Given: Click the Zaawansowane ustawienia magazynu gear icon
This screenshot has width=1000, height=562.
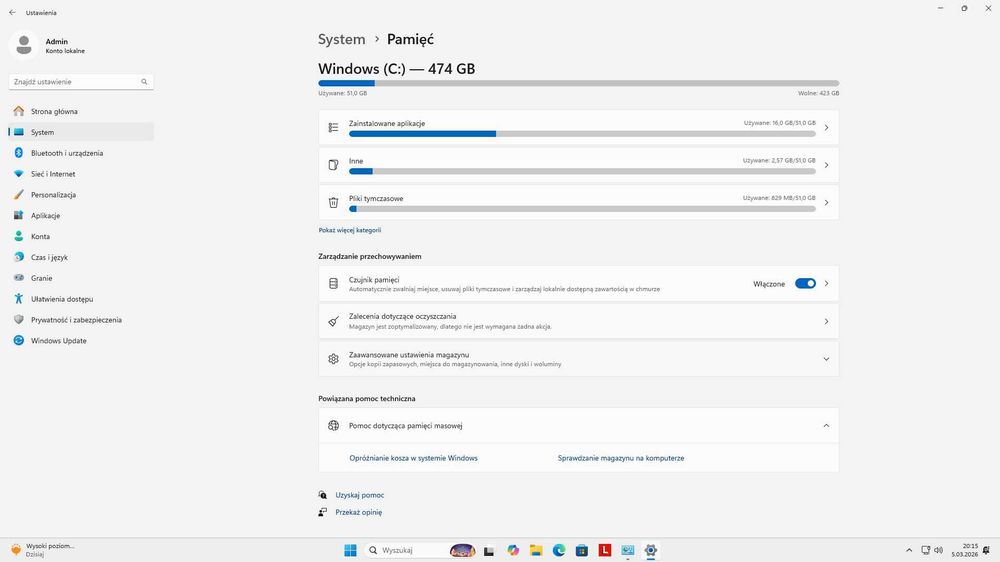Looking at the screenshot, I should [x=333, y=359].
